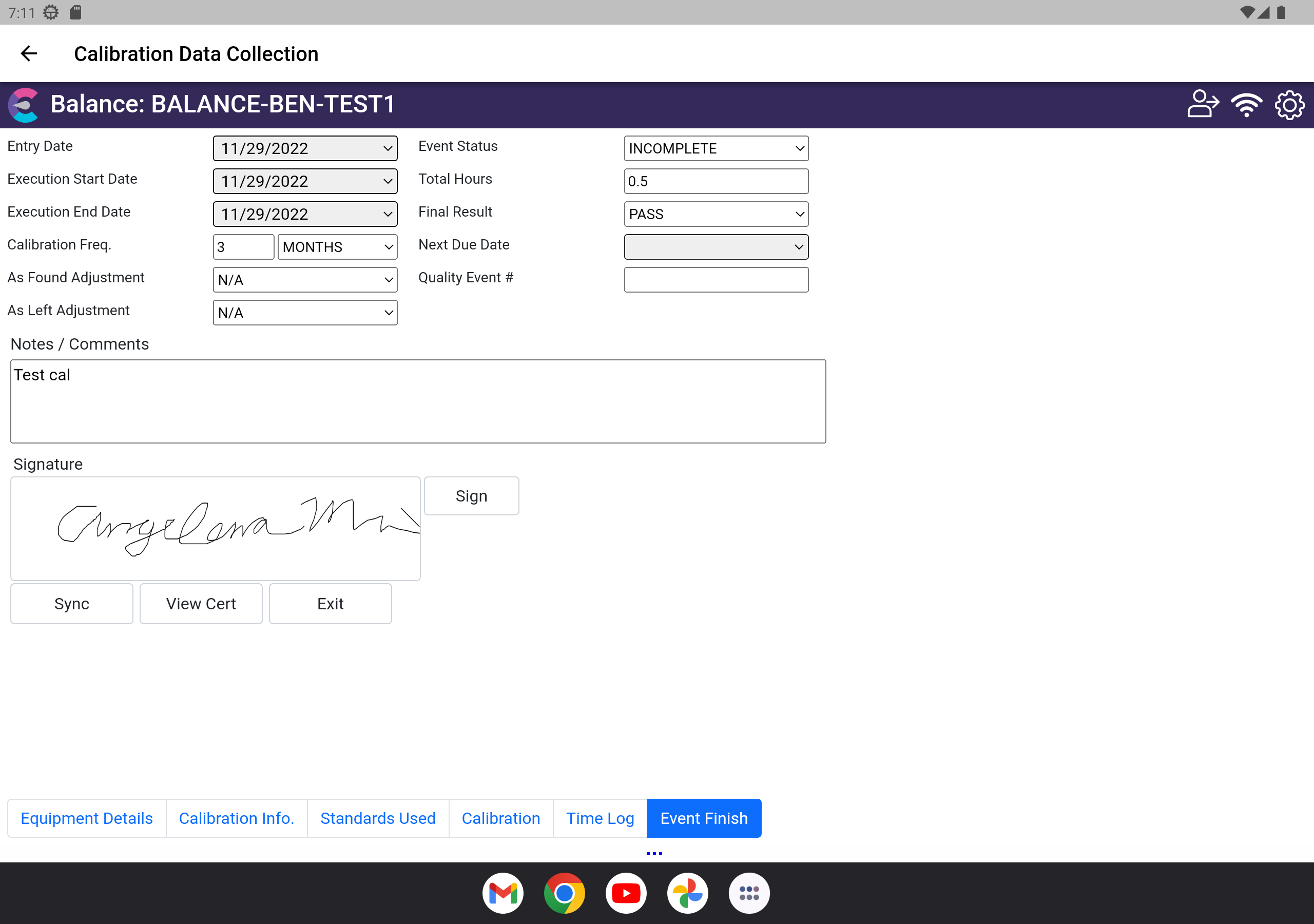This screenshot has height=924, width=1314.
Task: Switch to the Time Log tab
Action: [600, 818]
